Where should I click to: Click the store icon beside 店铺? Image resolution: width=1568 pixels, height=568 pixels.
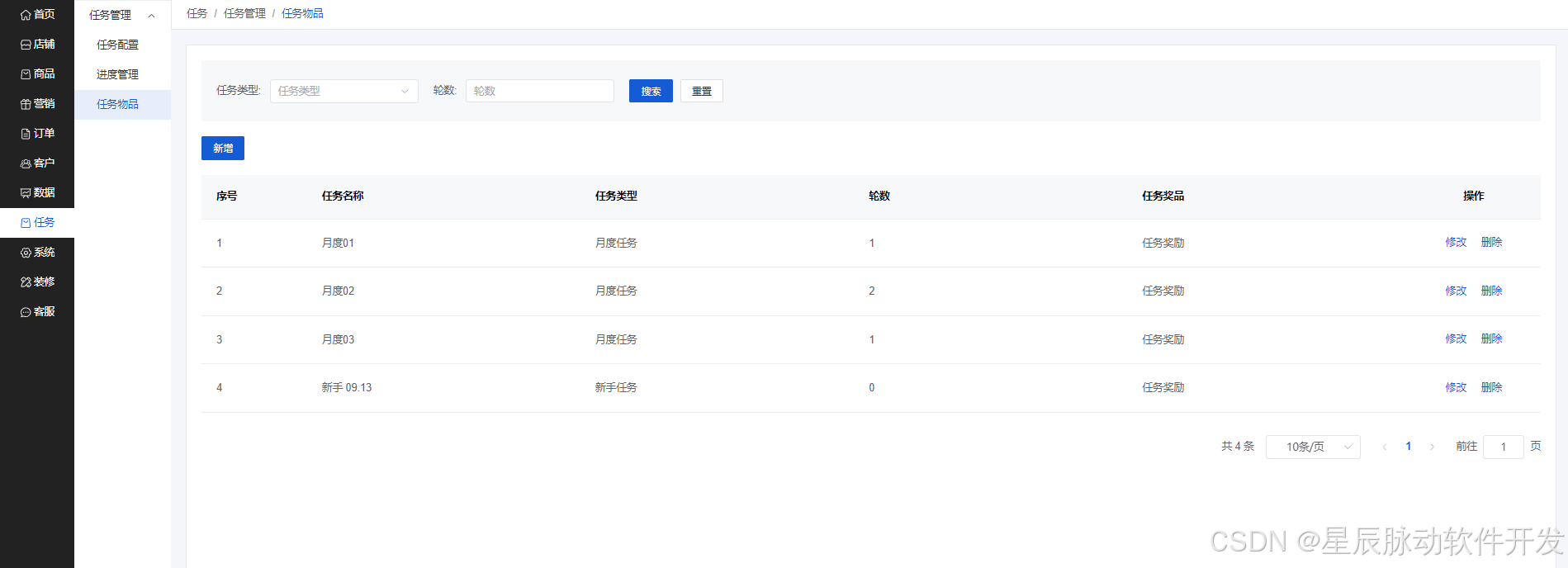click(x=26, y=45)
